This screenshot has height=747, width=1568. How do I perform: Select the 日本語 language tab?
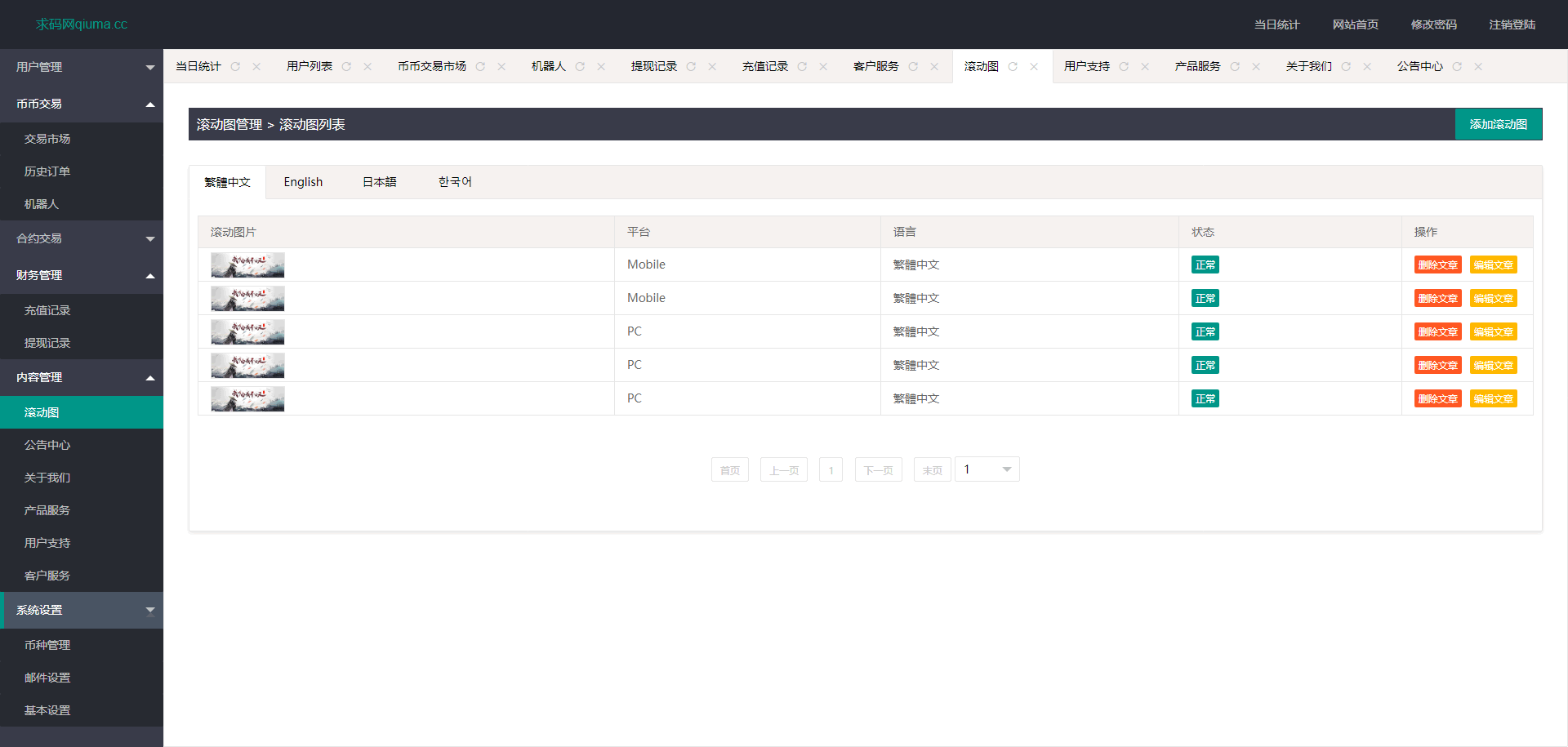pos(380,182)
